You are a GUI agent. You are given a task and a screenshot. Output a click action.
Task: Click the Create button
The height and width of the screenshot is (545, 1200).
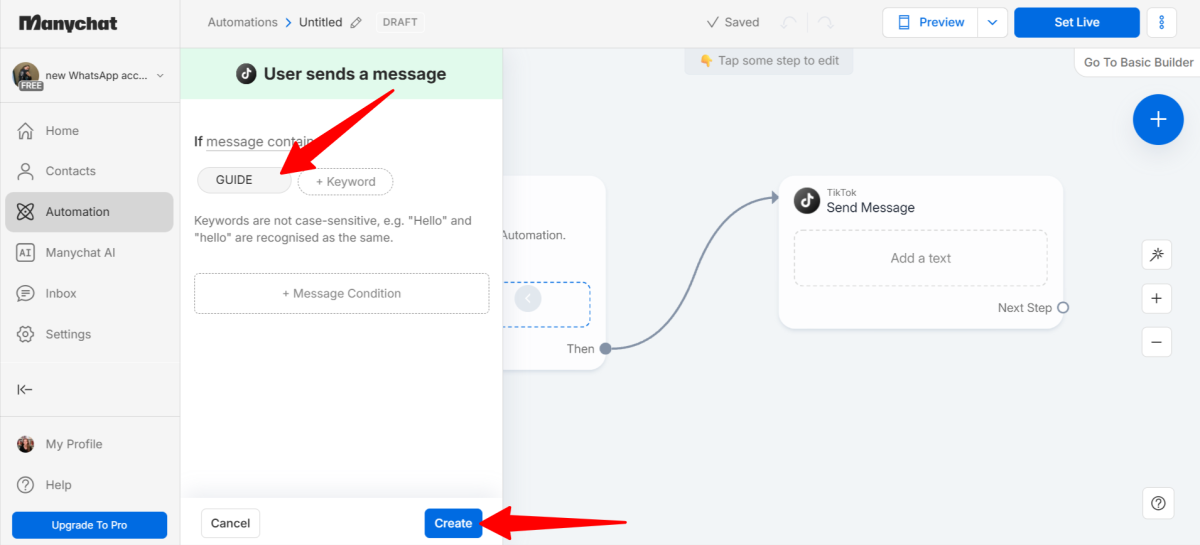click(453, 523)
